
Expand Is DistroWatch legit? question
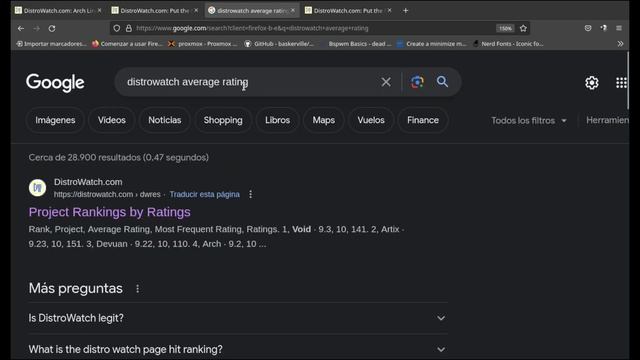[x=237, y=318]
